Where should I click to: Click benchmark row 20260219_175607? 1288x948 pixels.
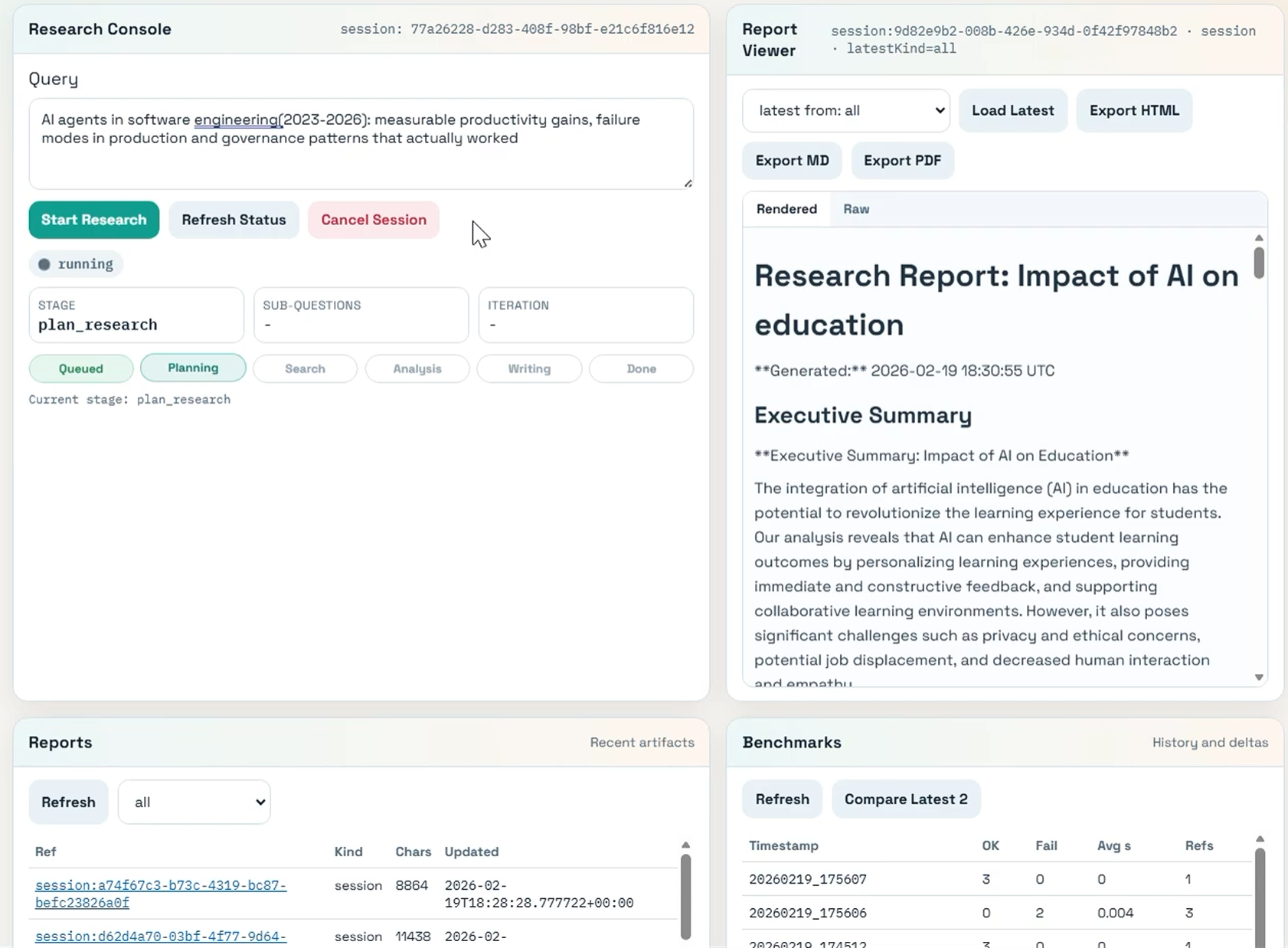[x=996, y=879]
